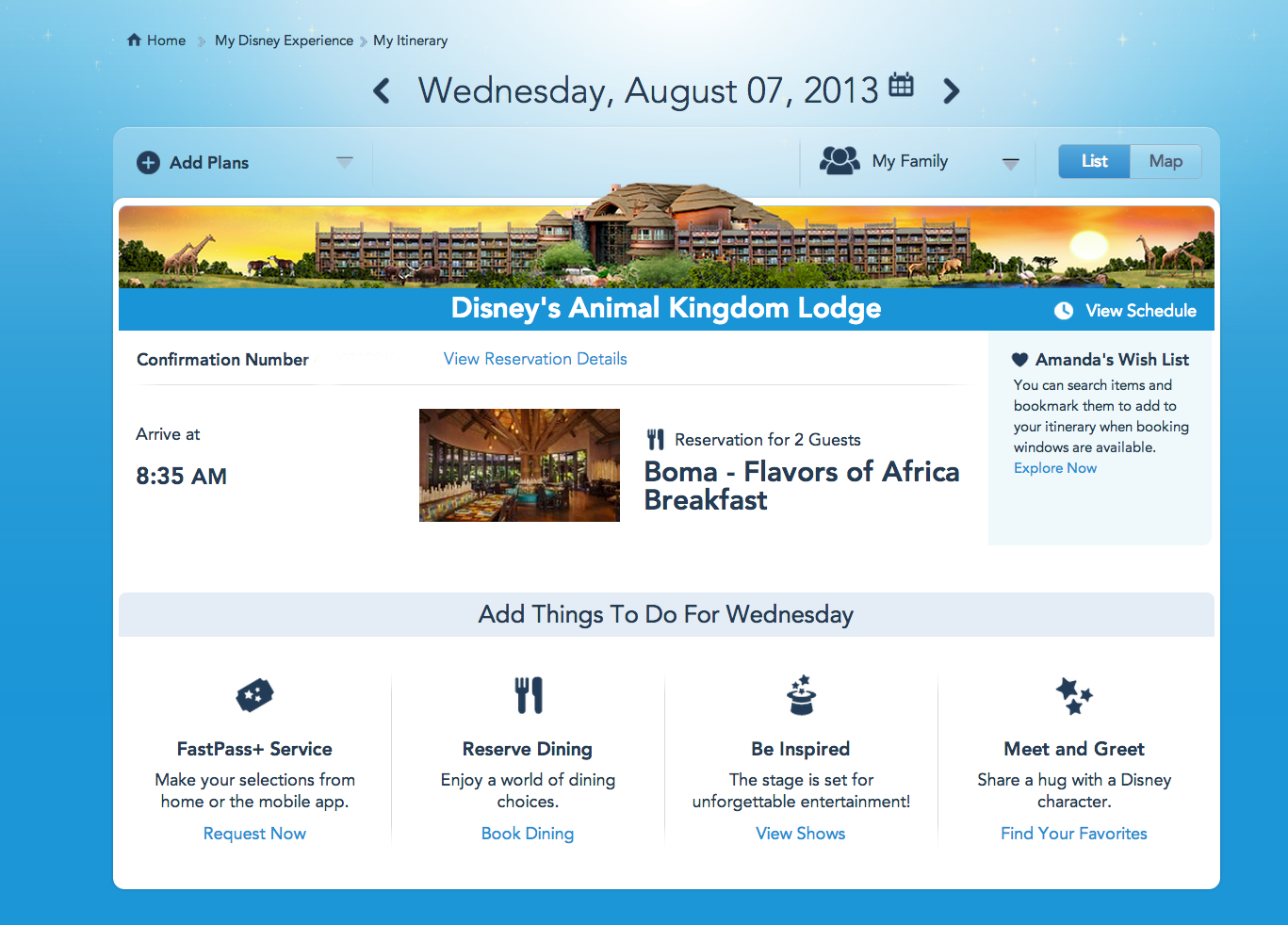Expand the My Family dropdown arrow
This screenshot has width=1288, height=925.
coord(1010,163)
